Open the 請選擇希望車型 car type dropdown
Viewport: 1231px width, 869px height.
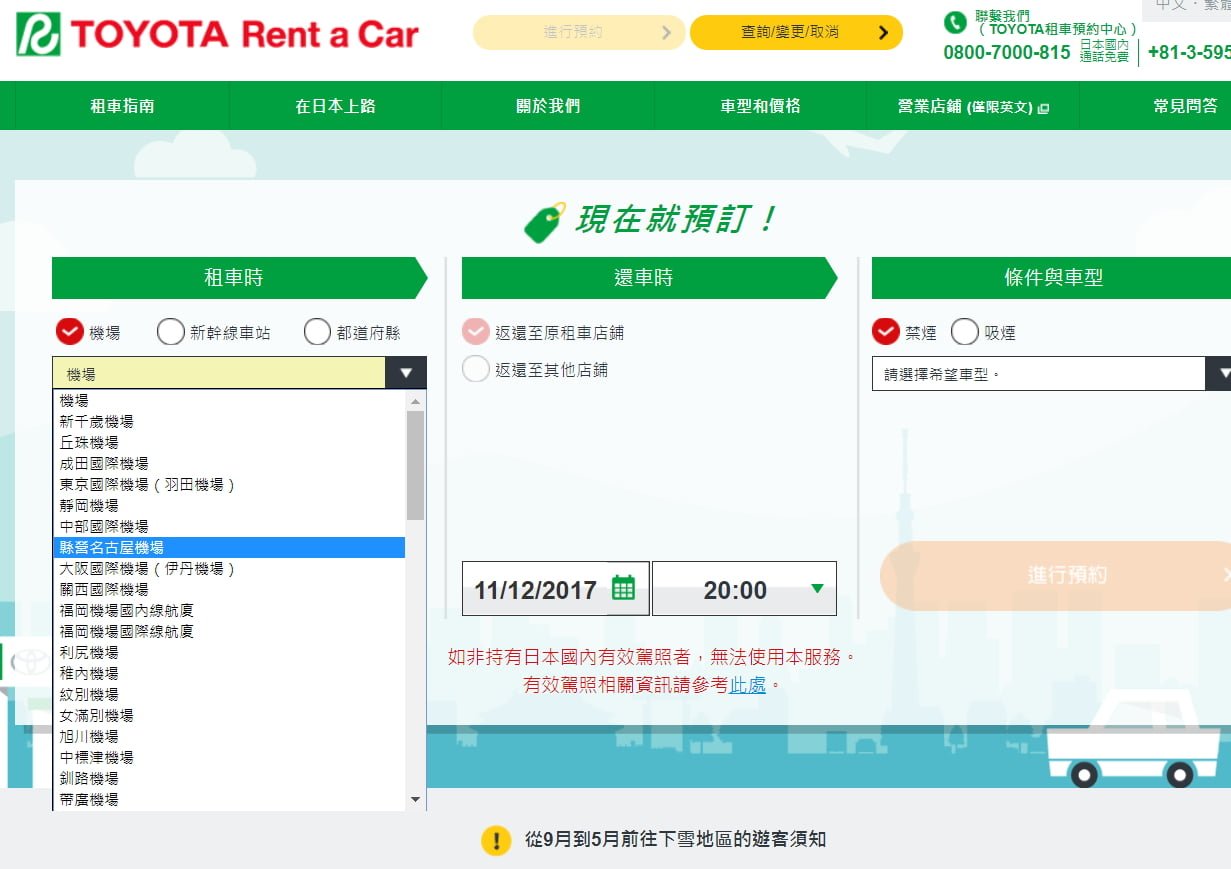pos(1051,374)
